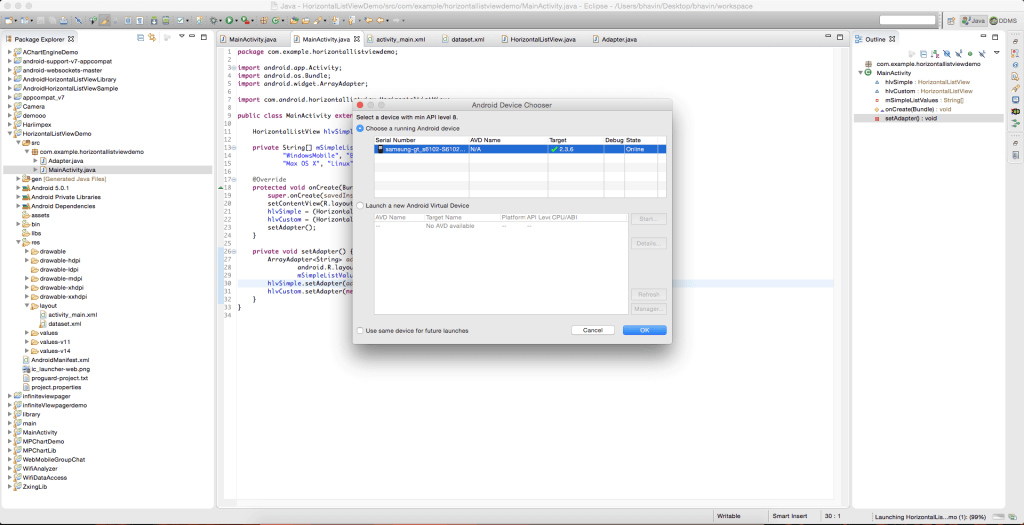
Task: Click the Open Perspective icon
Action: [951, 21]
